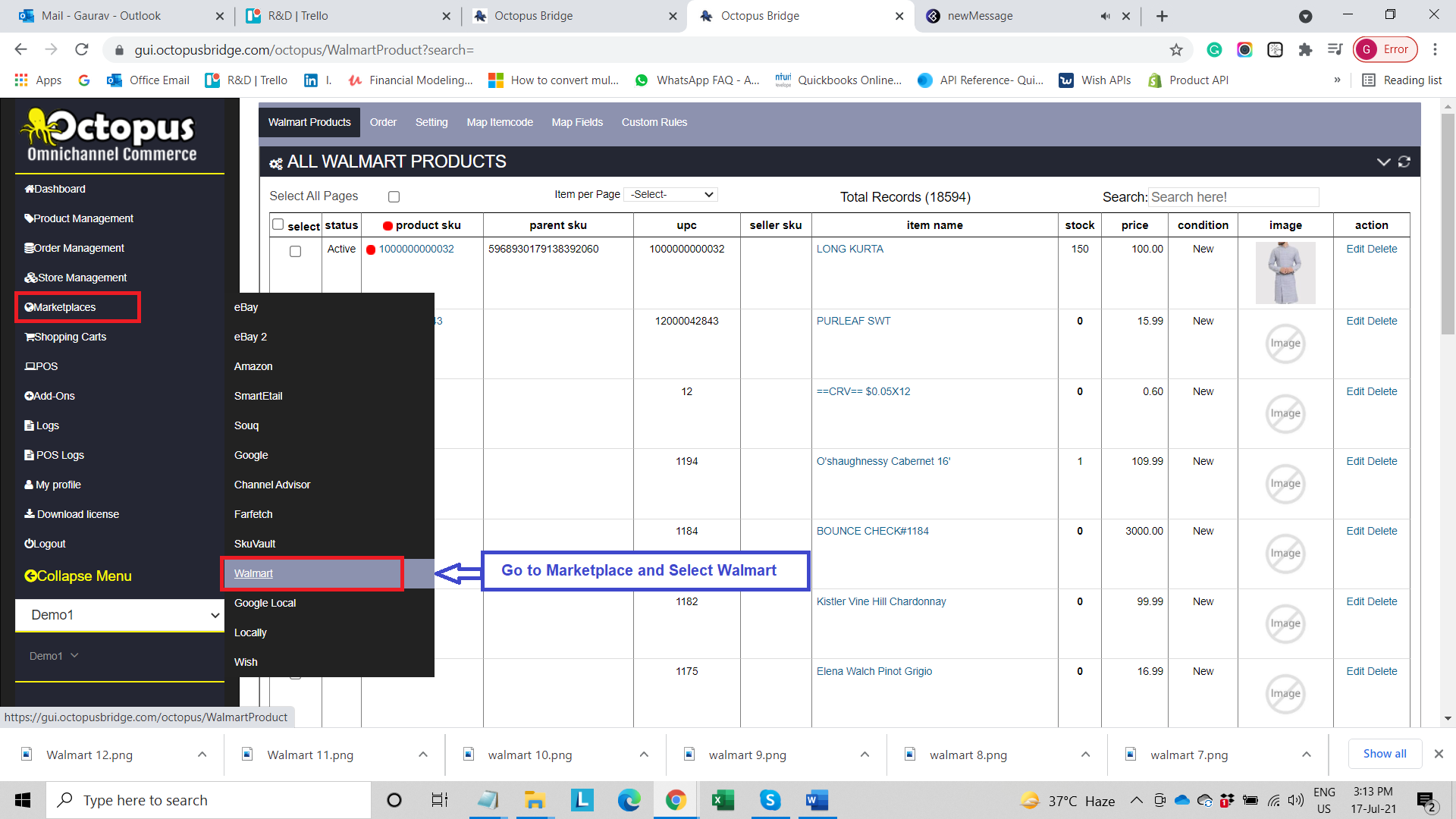Open the Product API bookmark
This screenshot has width=1456, height=819.
[1188, 80]
